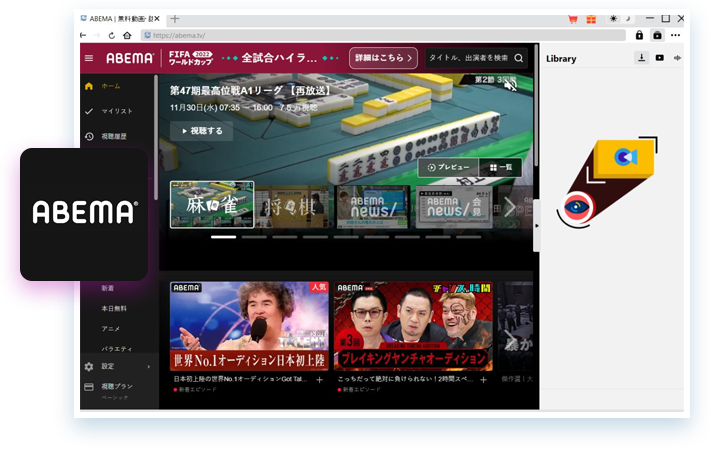The width and height of the screenshot is (713, 453).
Task: Advance video card row right chevron
Action: [511, 339]
